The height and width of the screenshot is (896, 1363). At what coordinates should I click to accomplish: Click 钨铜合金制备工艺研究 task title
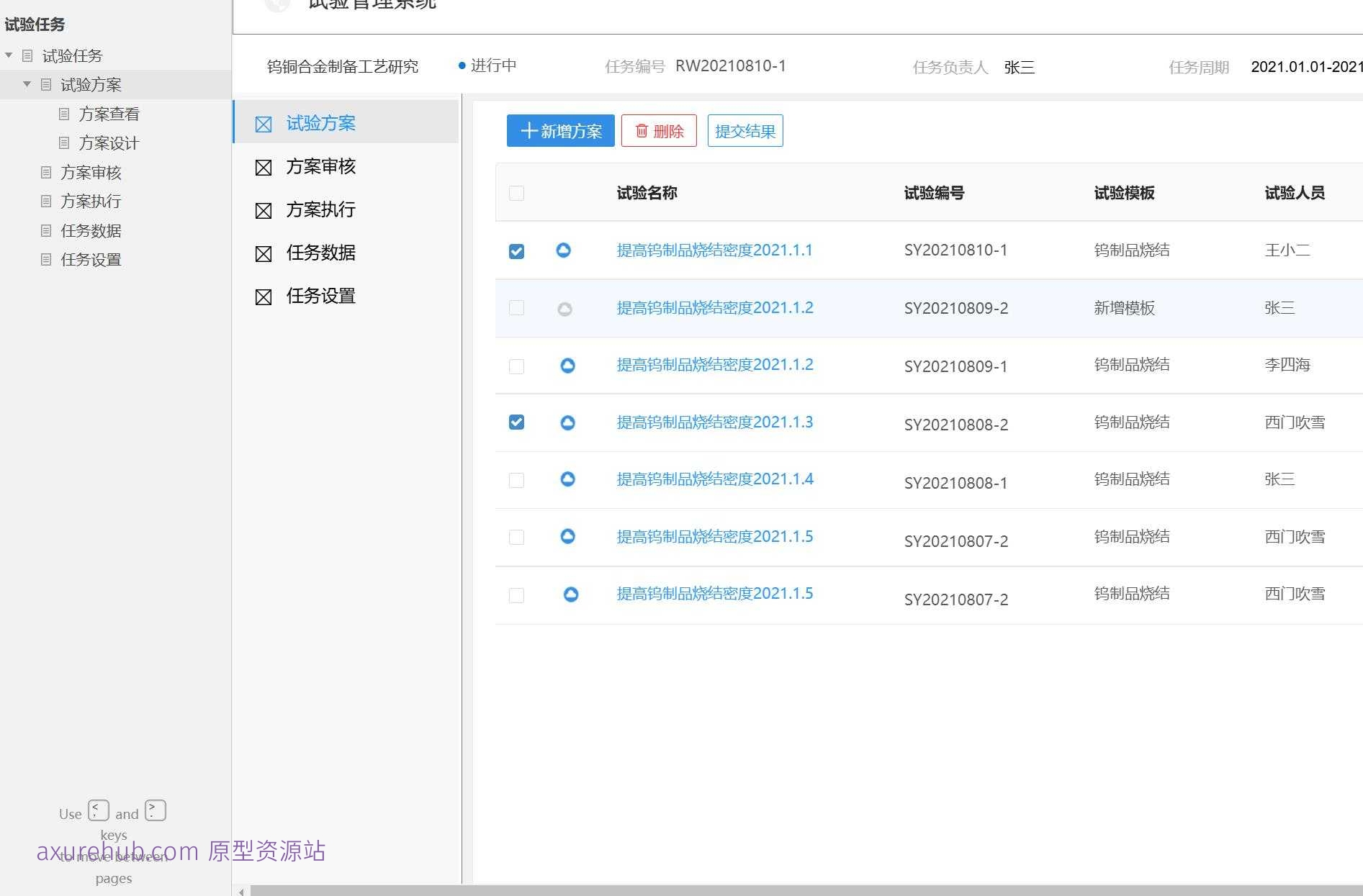click(343, 67)
